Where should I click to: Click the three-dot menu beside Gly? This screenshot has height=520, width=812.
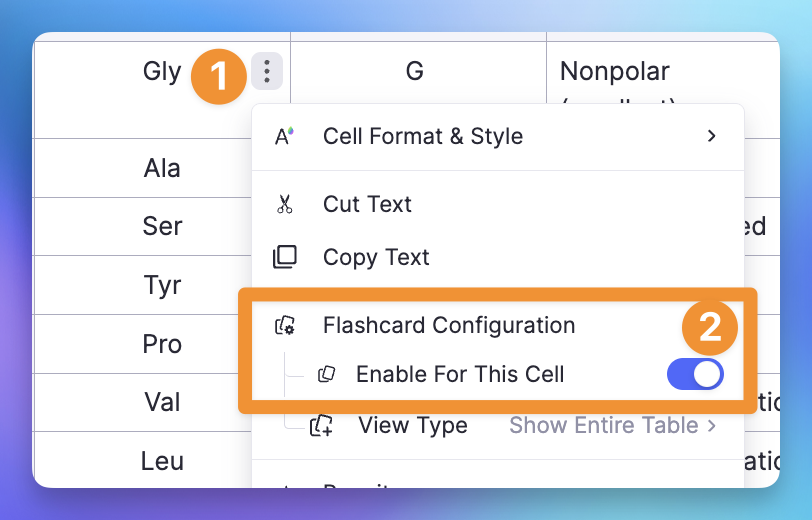(x=267, y=71)
